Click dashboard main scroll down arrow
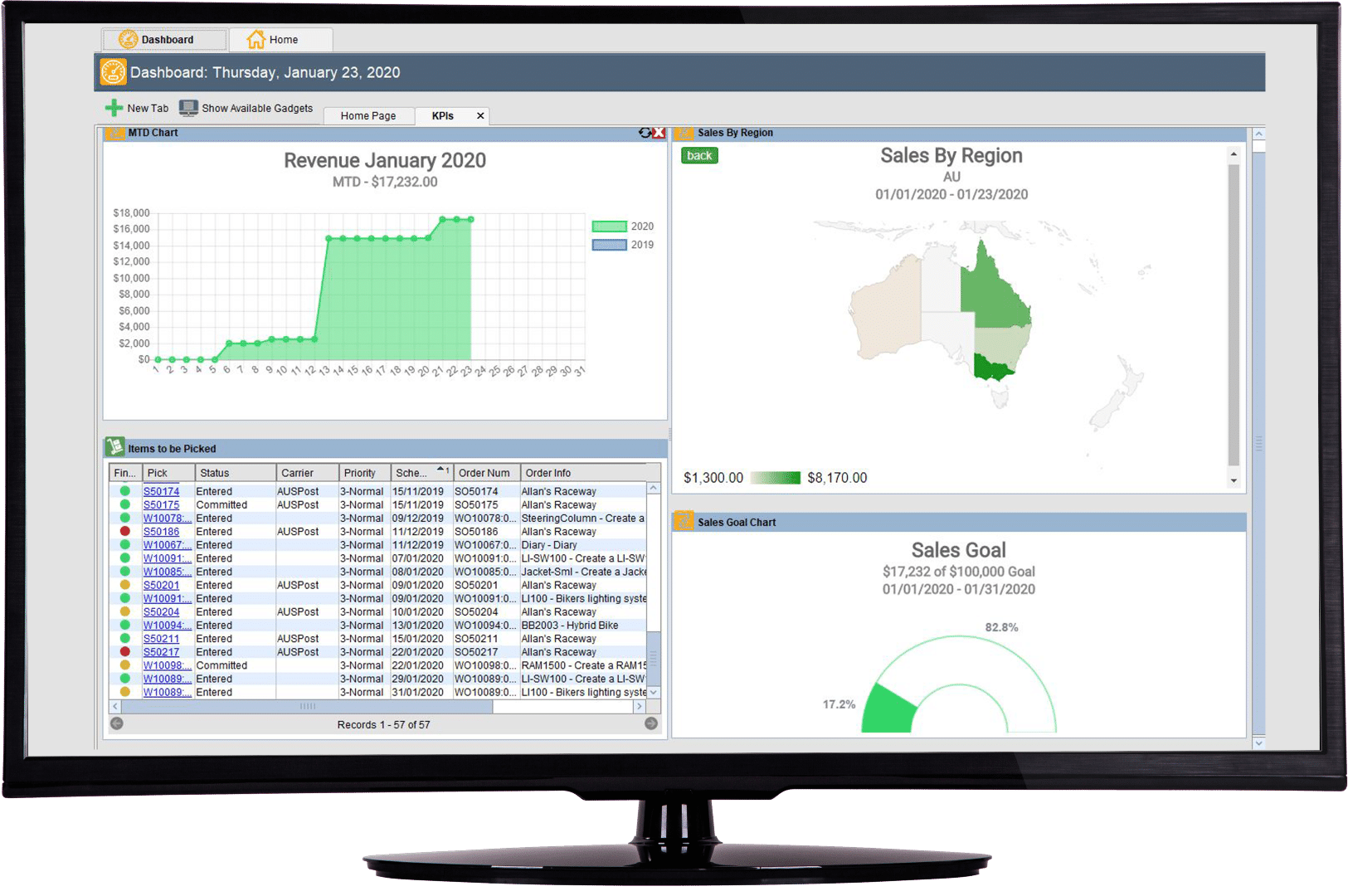 pyautogui.click(x=1258, y=743)
